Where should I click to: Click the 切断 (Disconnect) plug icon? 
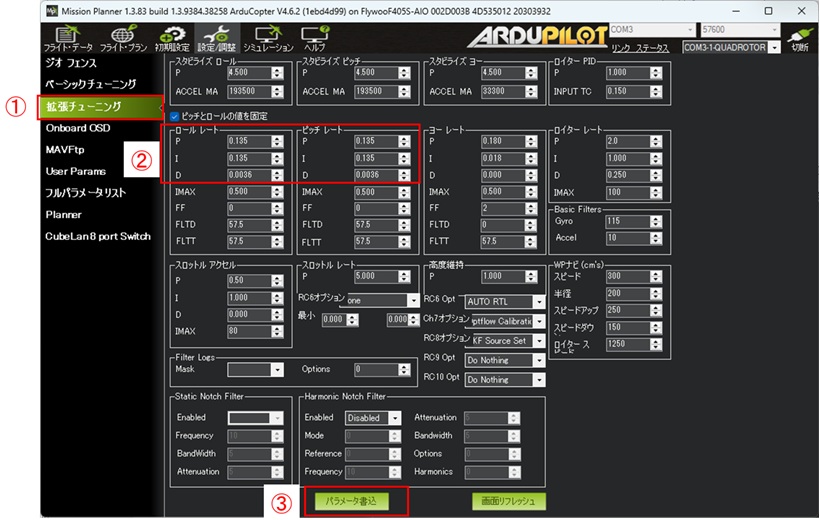point(798,38)
